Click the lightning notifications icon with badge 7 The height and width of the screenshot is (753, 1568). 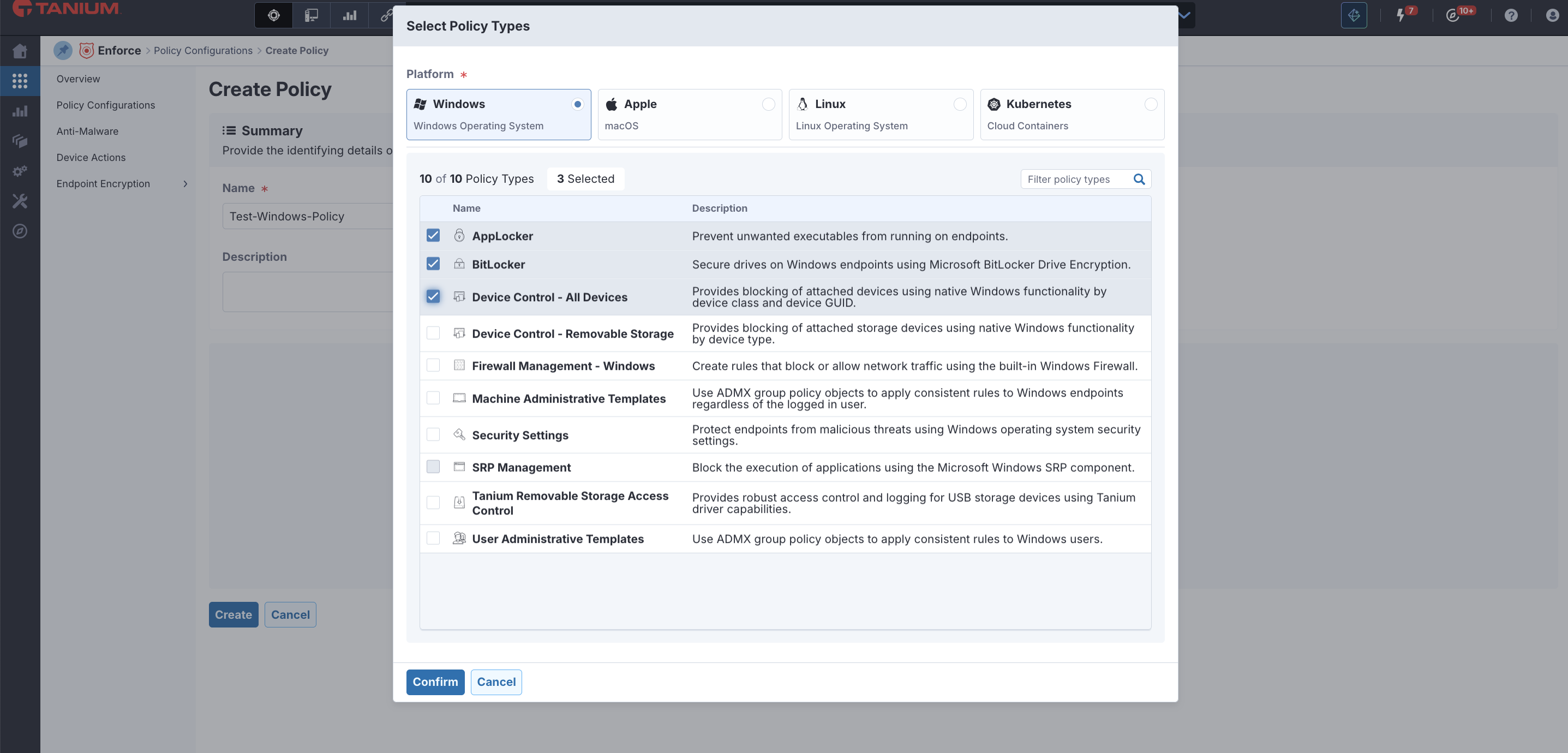pyautogui.click(x=1401, y=15)
